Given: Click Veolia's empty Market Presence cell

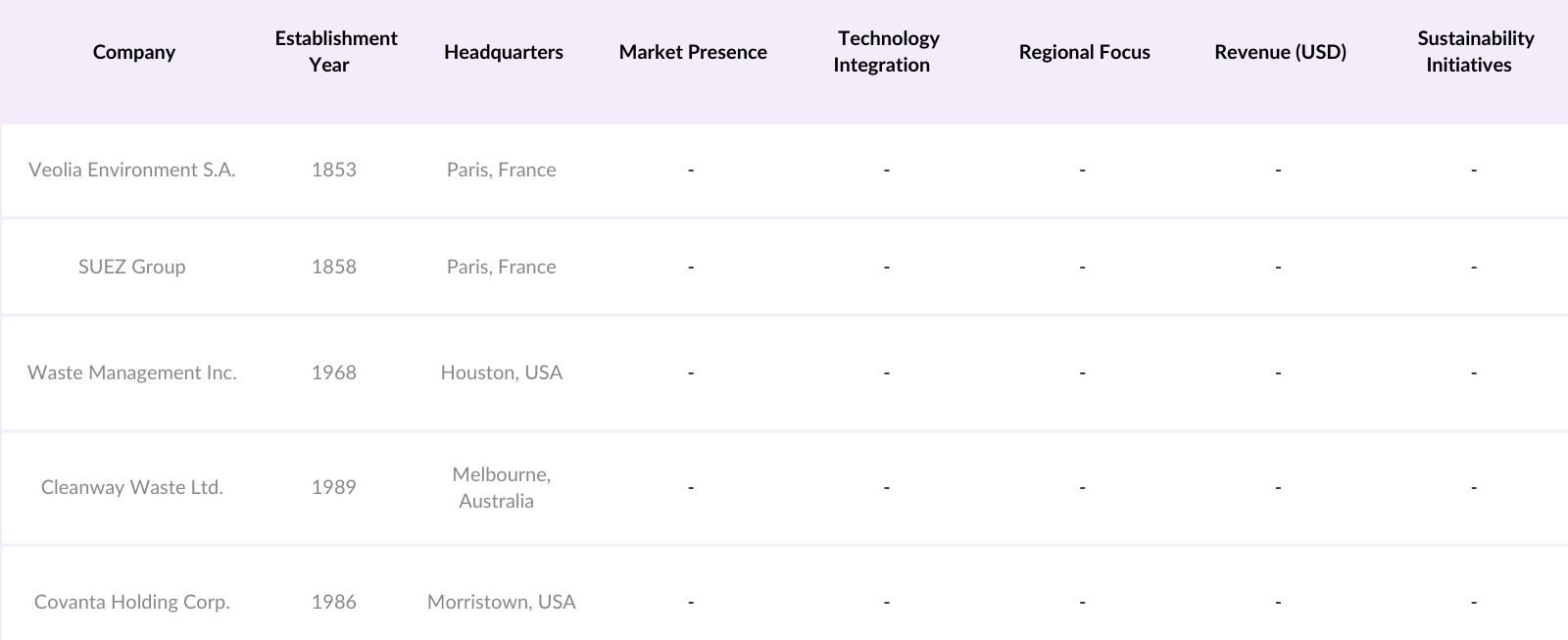Looking at the screenshot, I should point(691,170).
